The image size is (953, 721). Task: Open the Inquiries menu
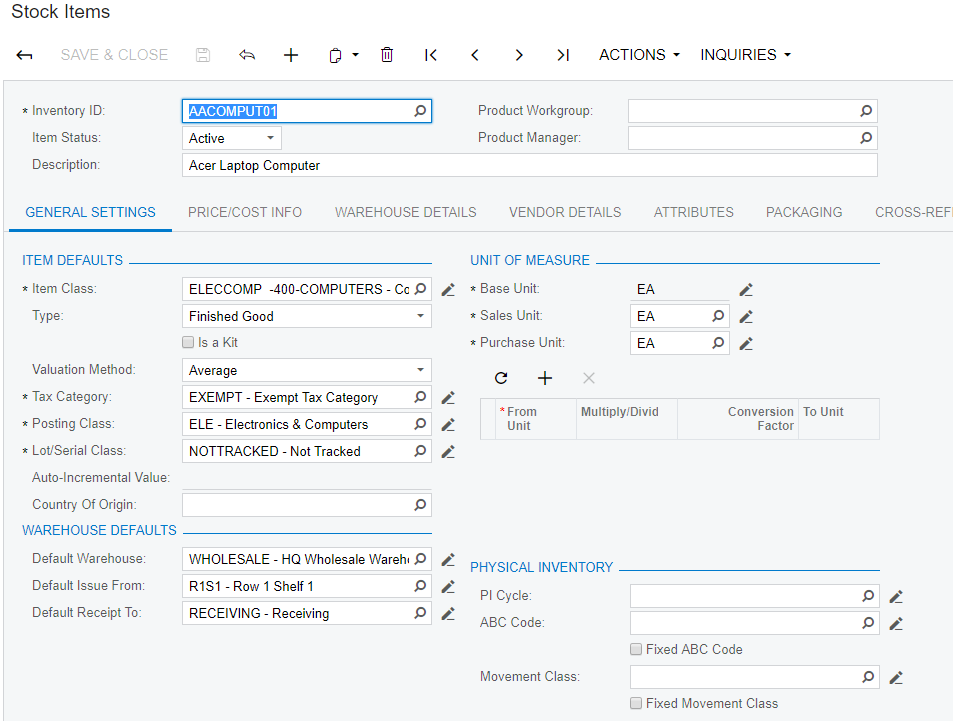(745, 55)
